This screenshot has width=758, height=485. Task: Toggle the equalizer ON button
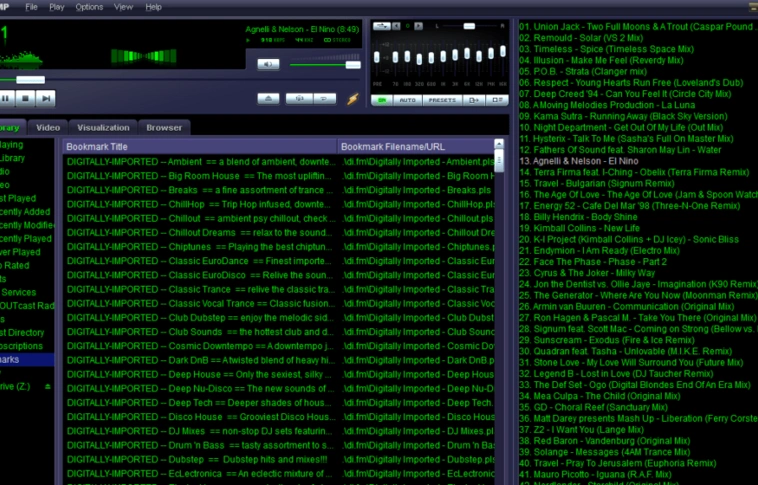click(x=382, y=100)
